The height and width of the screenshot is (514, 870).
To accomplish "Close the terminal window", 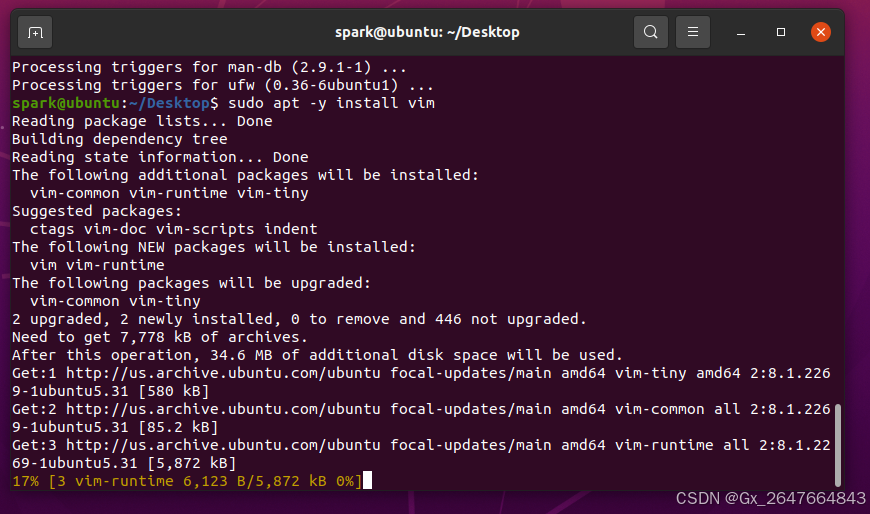I will click(x=821, y=32).
